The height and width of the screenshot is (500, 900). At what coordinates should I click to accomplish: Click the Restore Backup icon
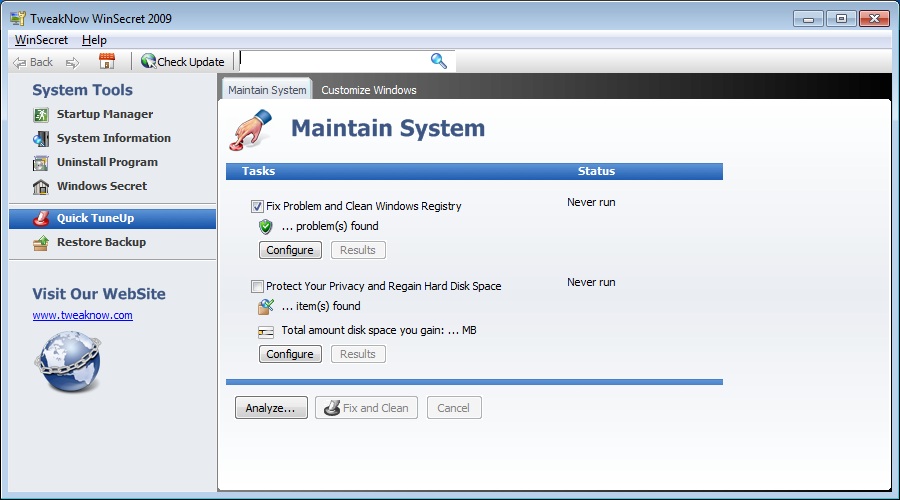[x=41, y=243]
